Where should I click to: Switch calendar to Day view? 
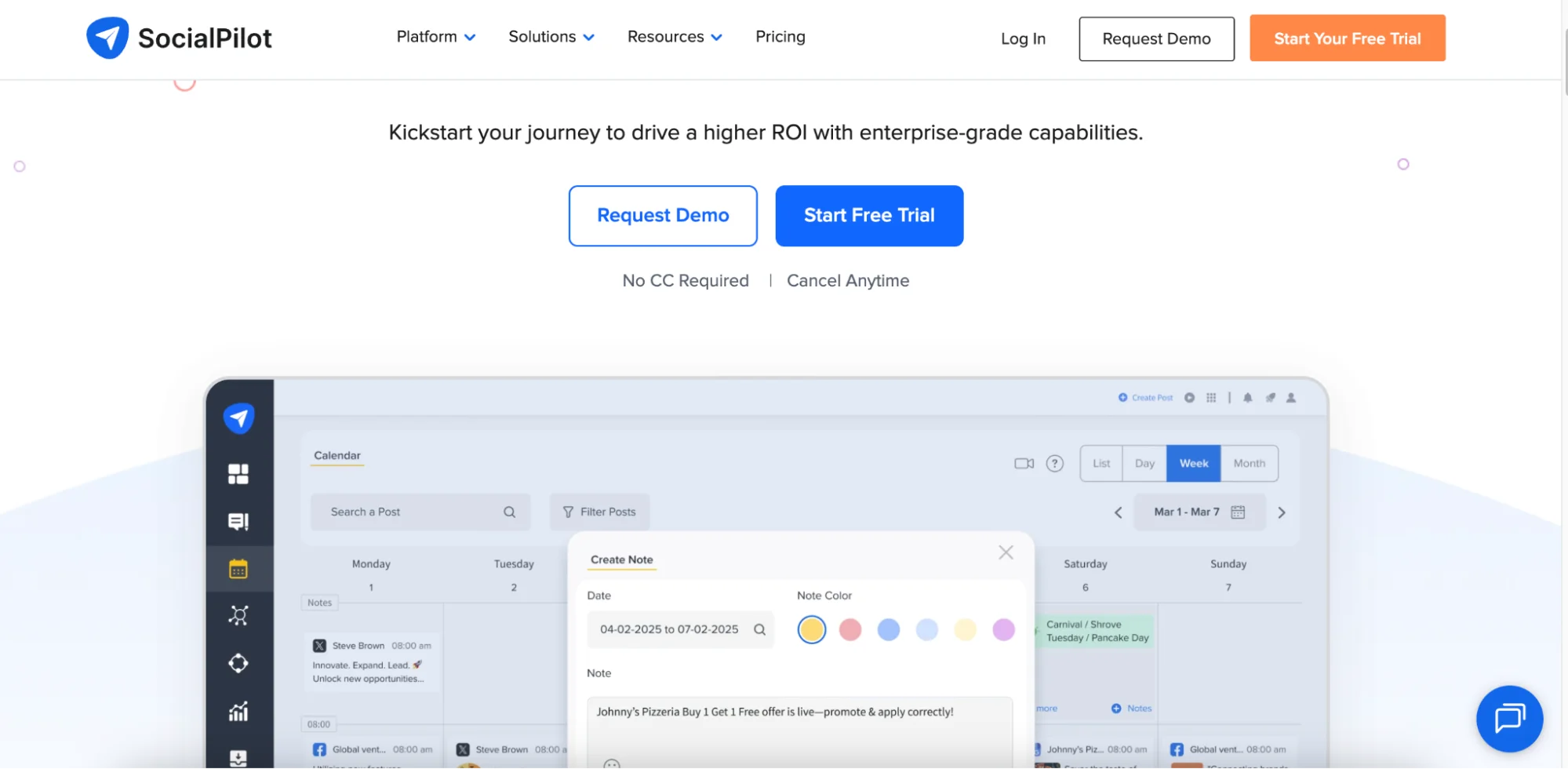click(x=1144, y=464)
